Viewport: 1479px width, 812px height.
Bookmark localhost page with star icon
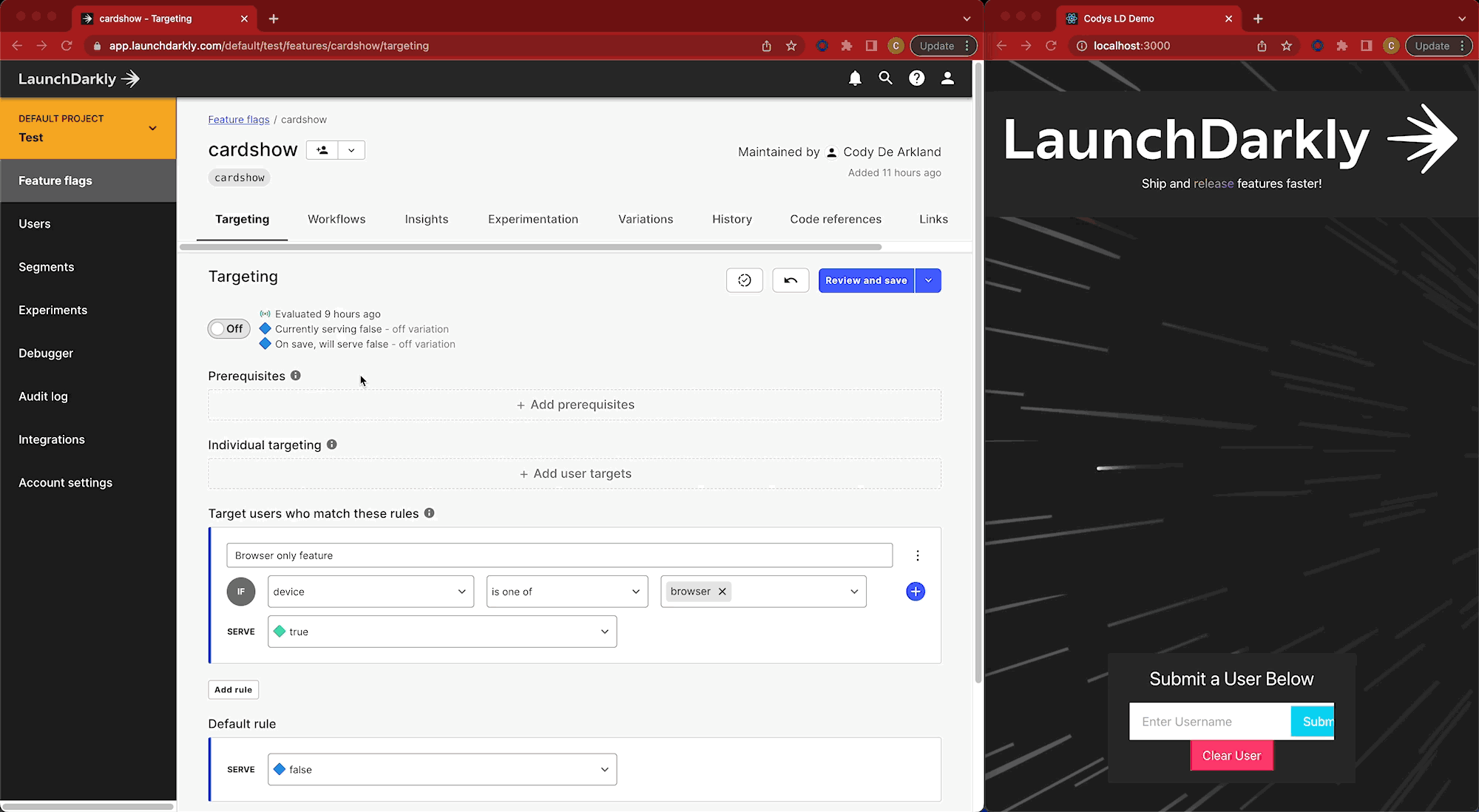1287,46
